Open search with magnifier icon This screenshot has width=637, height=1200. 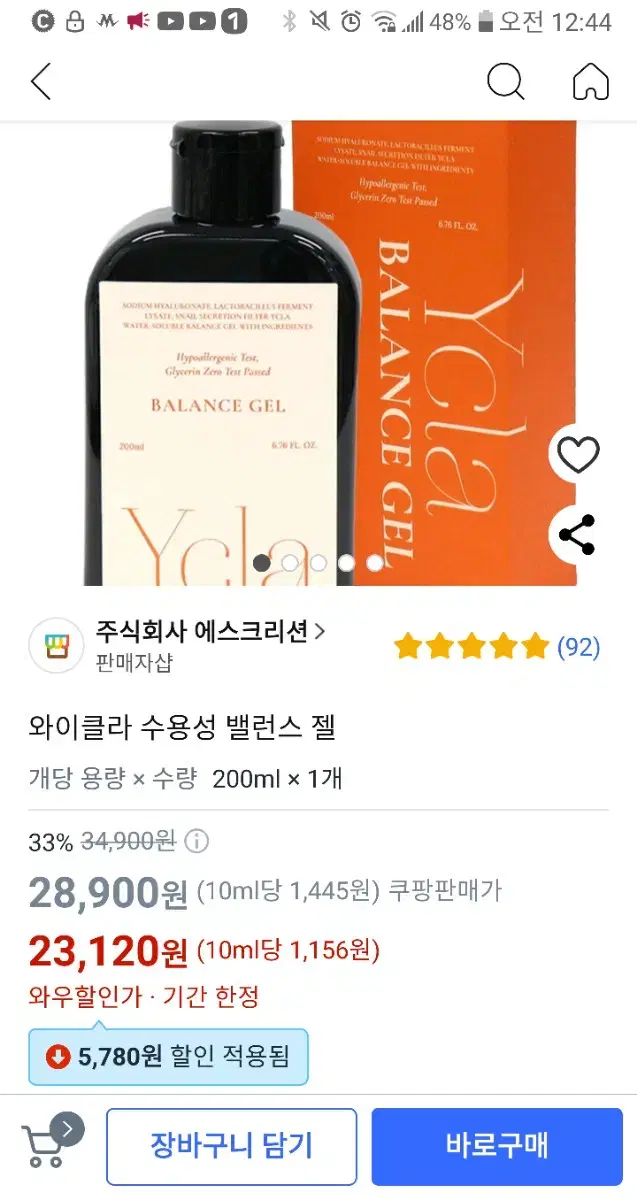pos(506,81)
